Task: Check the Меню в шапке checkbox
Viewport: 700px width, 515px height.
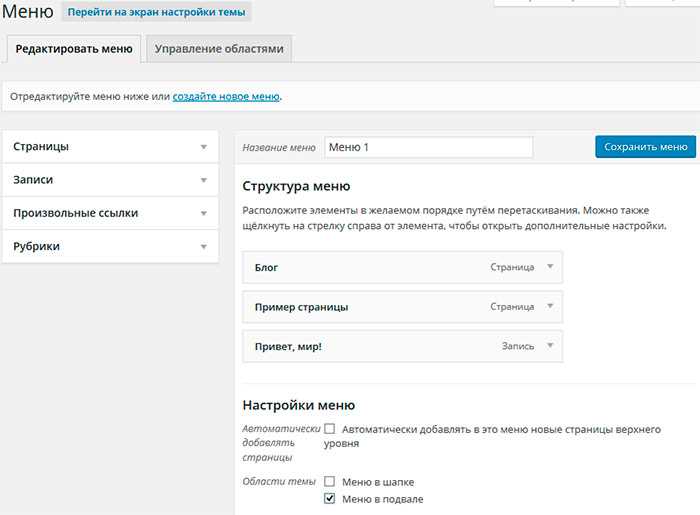Action: tap(329, 482)
